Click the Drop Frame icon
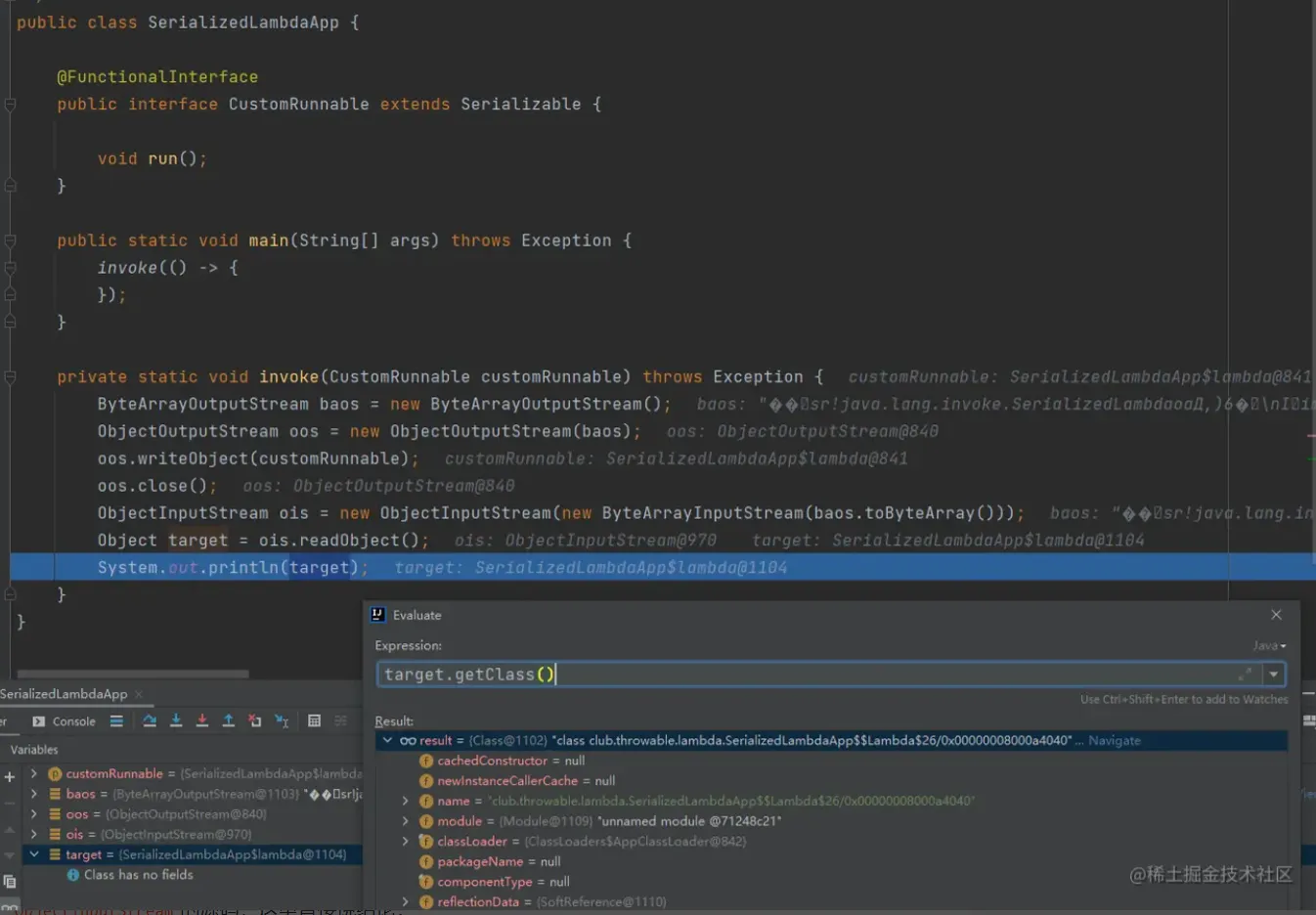The height and width of the screenshot is (915, 1316). [255, 721]
